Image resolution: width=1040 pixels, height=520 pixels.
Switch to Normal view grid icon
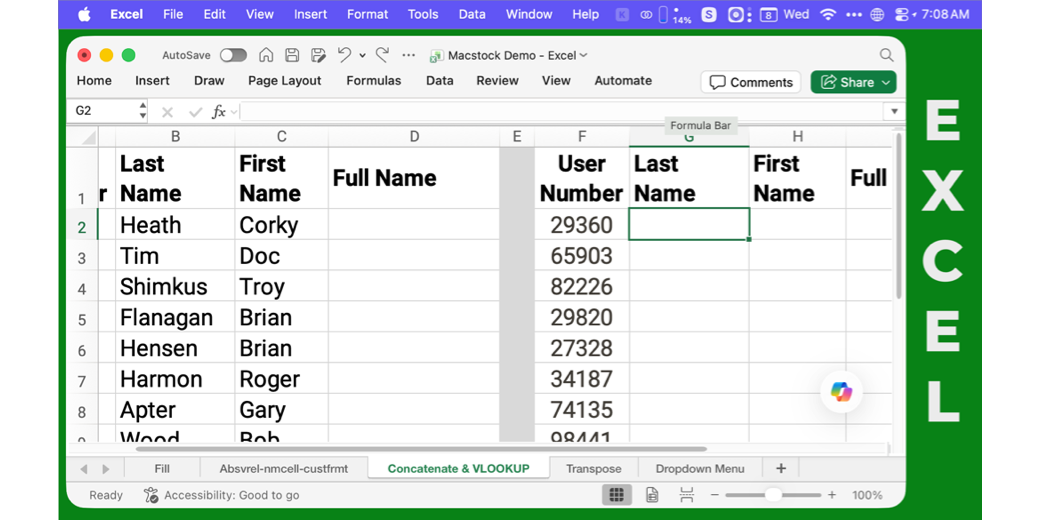tap(616, 495)
